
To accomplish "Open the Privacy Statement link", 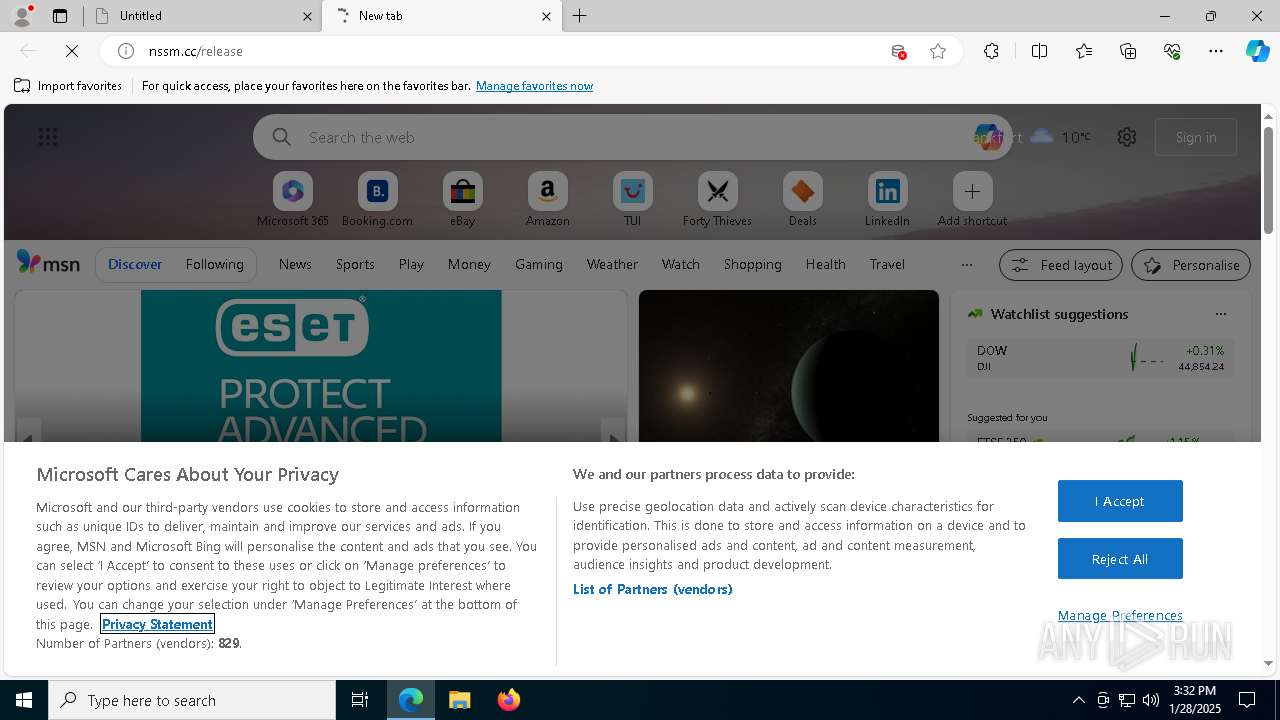I will (x=157, y=624).
